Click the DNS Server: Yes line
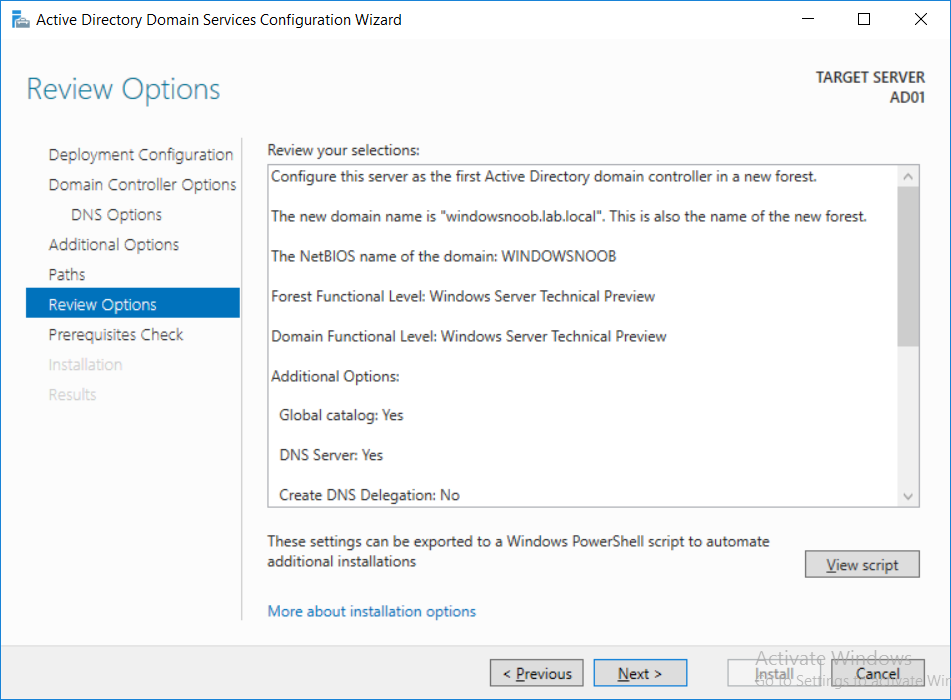Image resolution: width=951 pixels, height=700 pixels. [x=331, y=456]
